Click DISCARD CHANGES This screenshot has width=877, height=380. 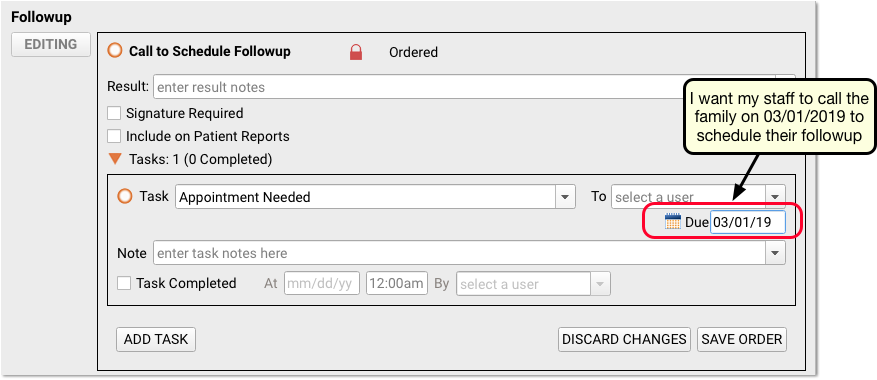[624, 339]
